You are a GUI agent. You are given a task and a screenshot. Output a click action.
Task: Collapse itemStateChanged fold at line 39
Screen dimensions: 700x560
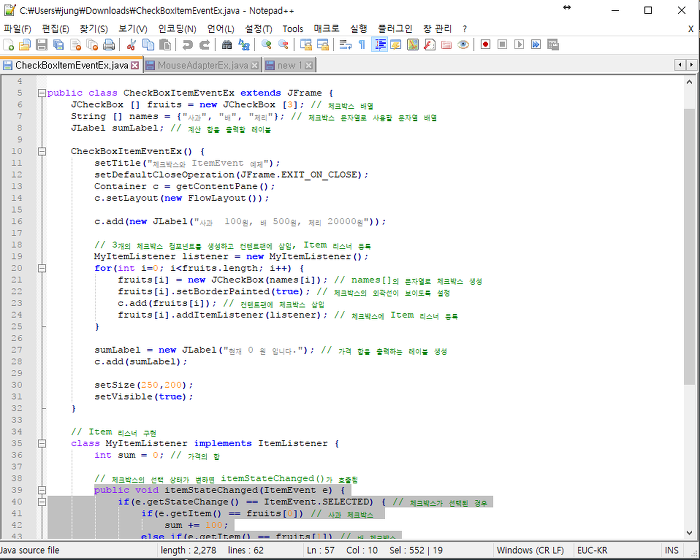[42, 490]
